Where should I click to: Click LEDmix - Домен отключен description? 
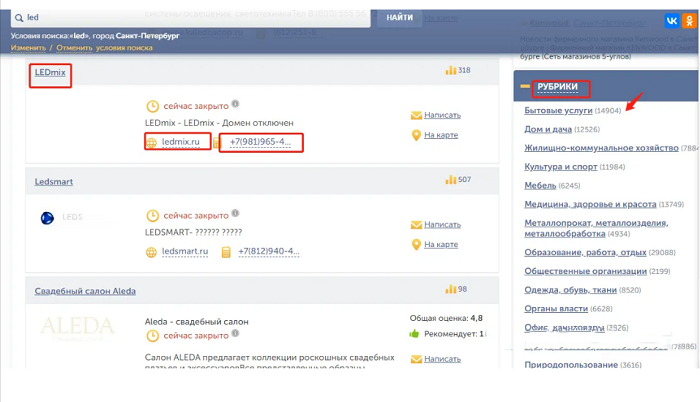219,123
